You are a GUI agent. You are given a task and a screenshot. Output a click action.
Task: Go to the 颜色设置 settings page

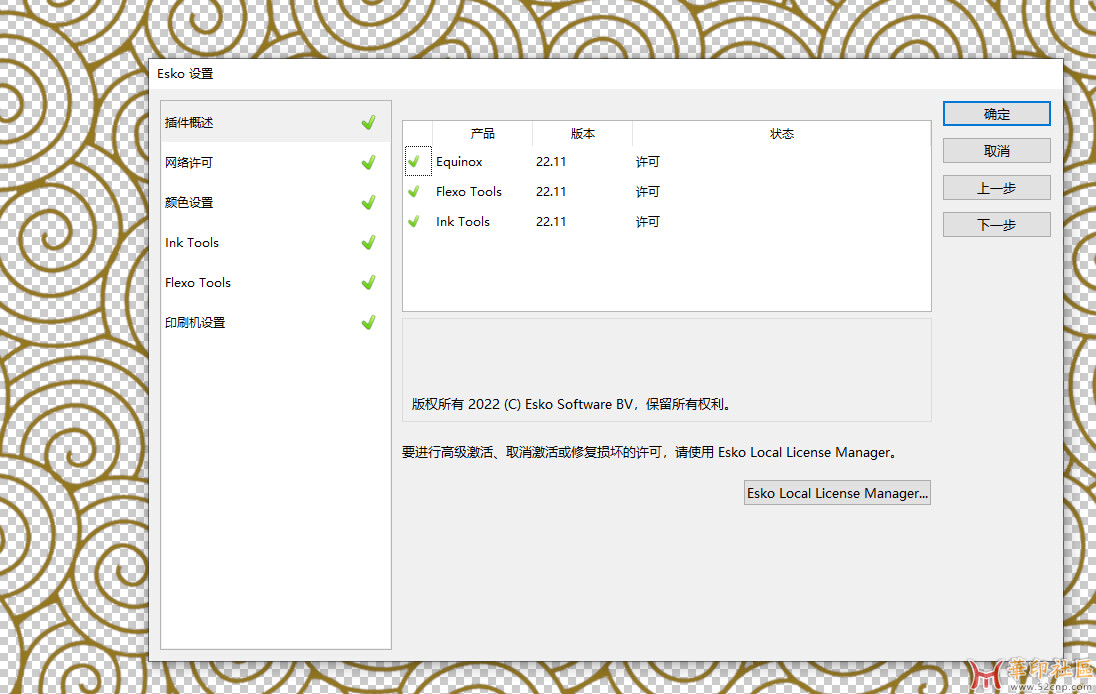click(275, 202)
